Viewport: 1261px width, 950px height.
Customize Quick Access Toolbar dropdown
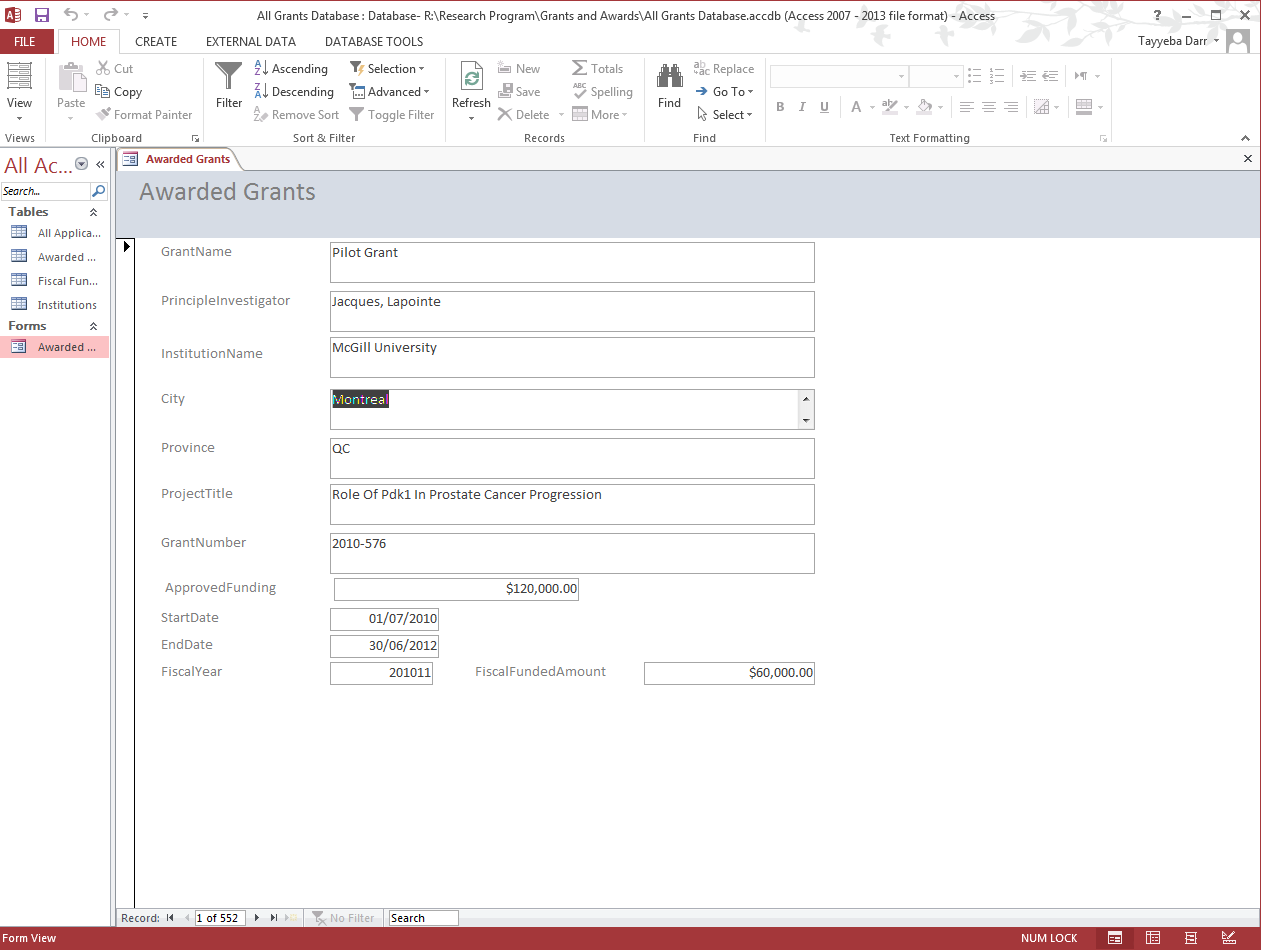pyautogui.click(x=145, y=16)
